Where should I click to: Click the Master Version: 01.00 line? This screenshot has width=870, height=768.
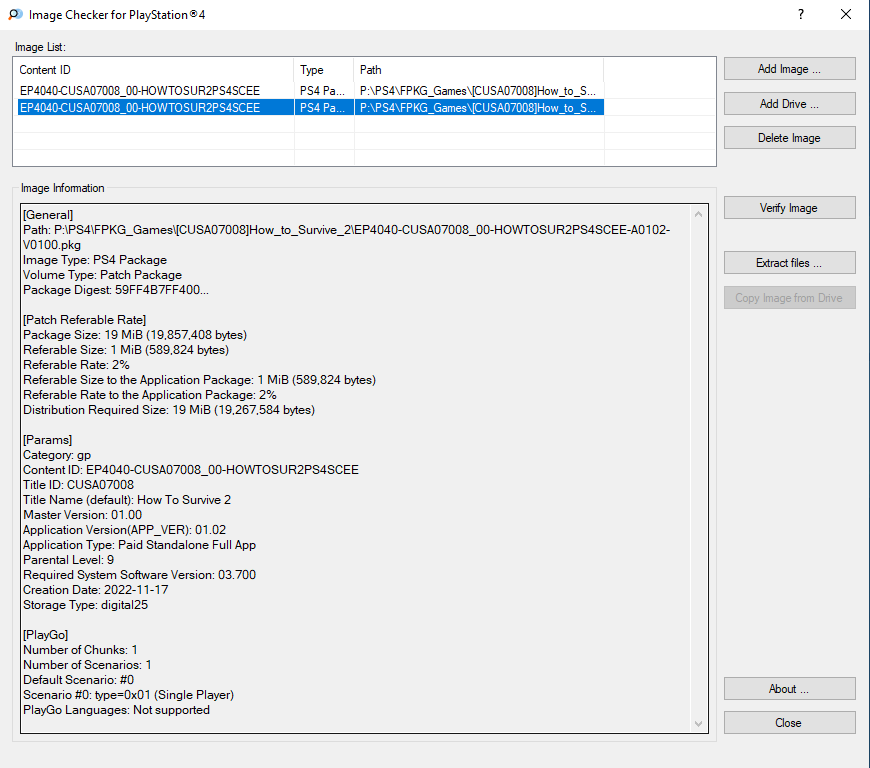[83, 514]
